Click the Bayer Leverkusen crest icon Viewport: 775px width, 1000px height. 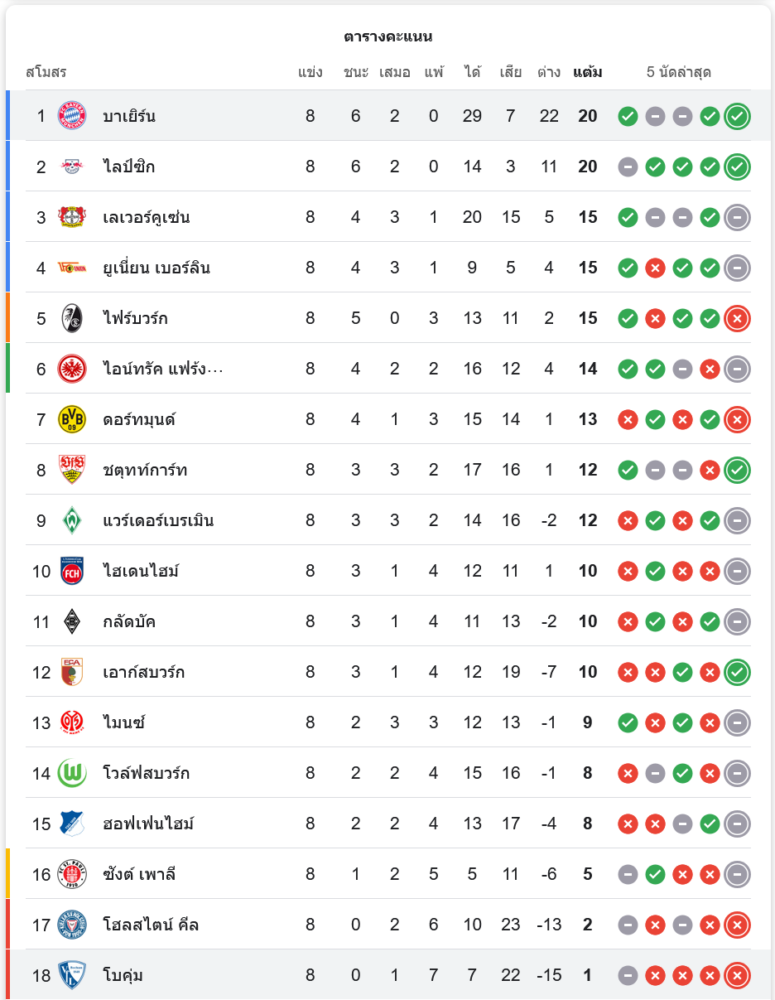pos(72,217)
